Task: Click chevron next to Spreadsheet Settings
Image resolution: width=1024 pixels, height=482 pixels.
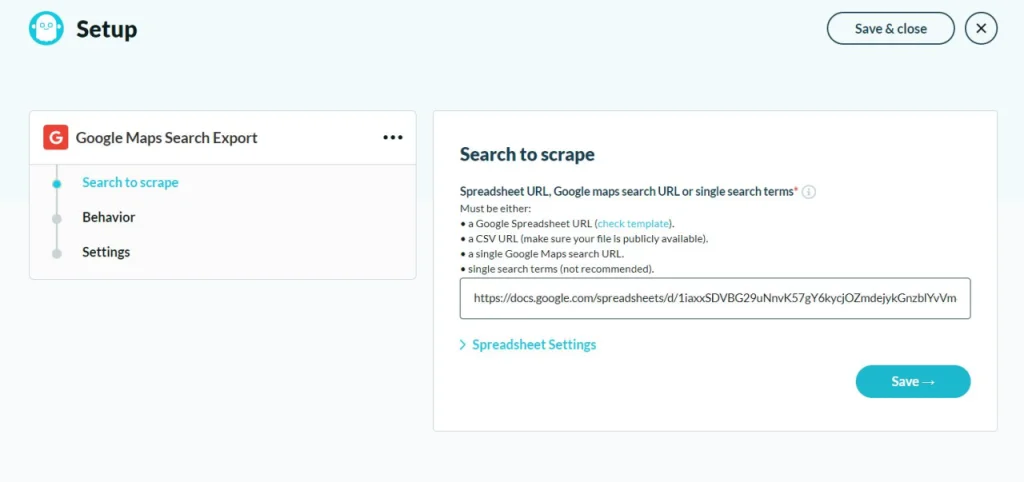Action: click(463, 344)
